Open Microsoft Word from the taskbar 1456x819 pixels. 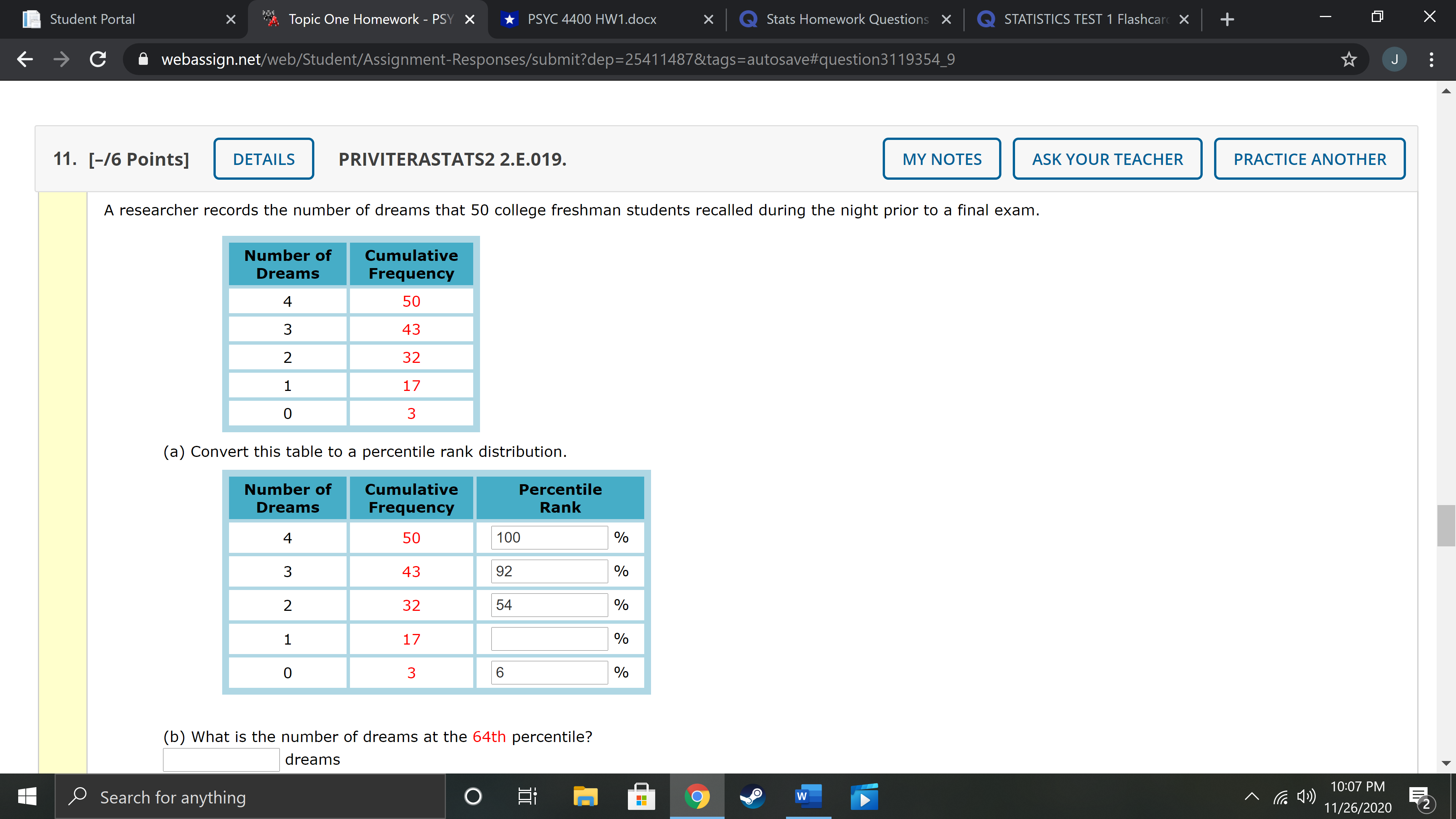(808, 796)
